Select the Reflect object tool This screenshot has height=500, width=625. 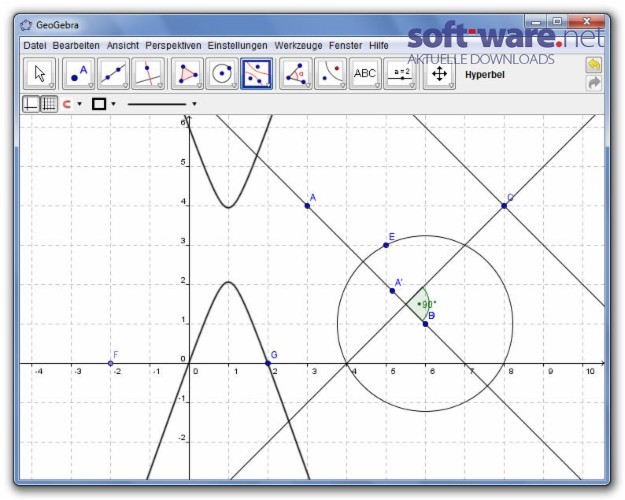330,74
